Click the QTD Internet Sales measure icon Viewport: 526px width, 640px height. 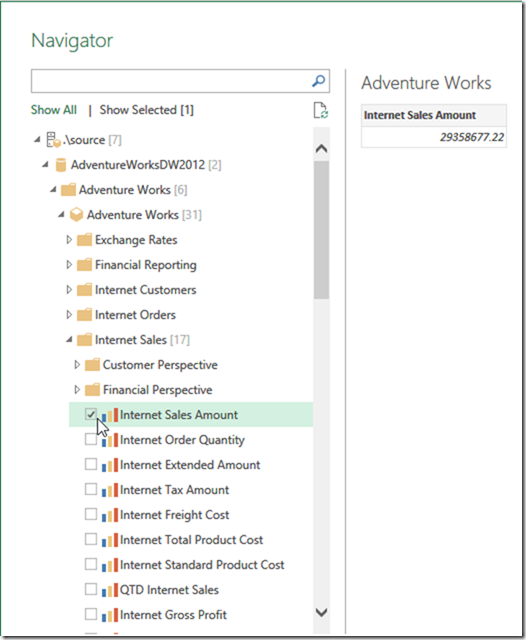pyautogui.click(x=110, y=590)
